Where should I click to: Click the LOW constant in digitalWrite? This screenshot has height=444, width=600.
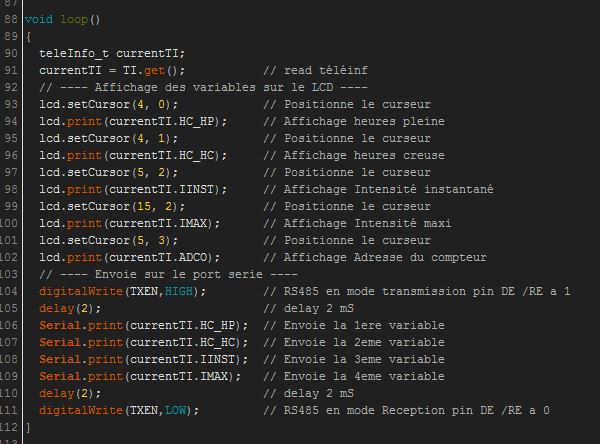click(x=178, y=410)
